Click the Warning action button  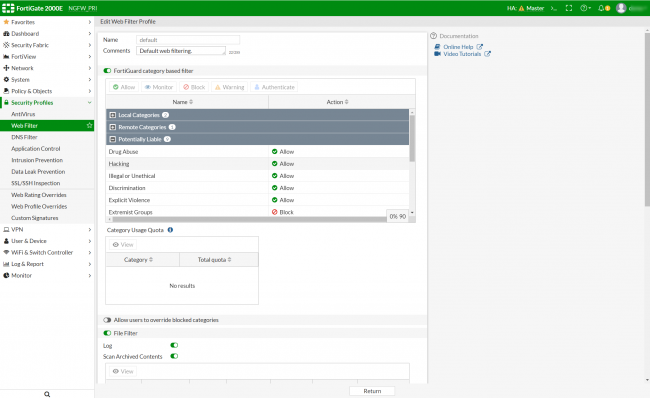[229, 87]
